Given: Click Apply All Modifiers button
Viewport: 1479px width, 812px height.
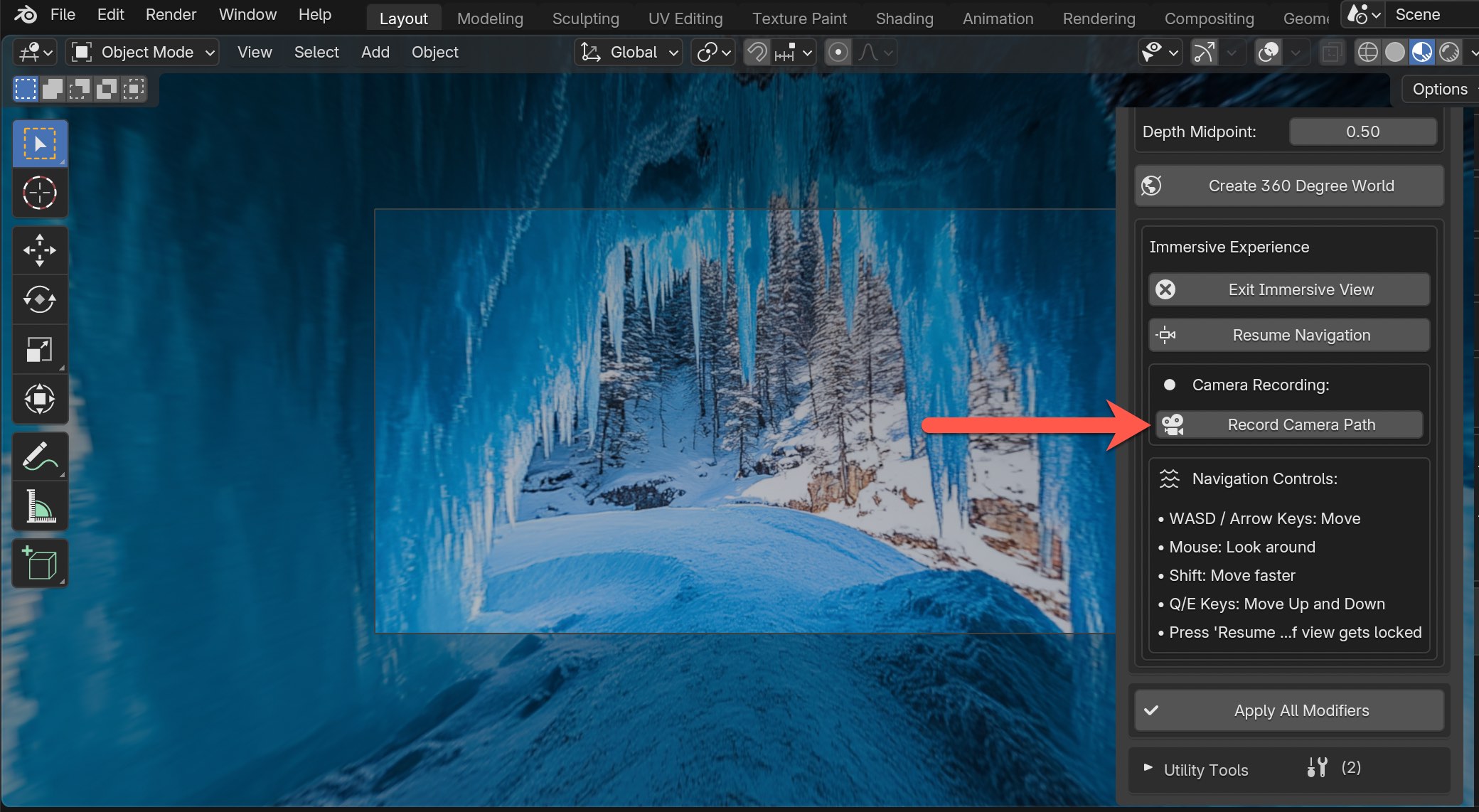Looking at the screenshot, I should click(x=1289, y=710).
